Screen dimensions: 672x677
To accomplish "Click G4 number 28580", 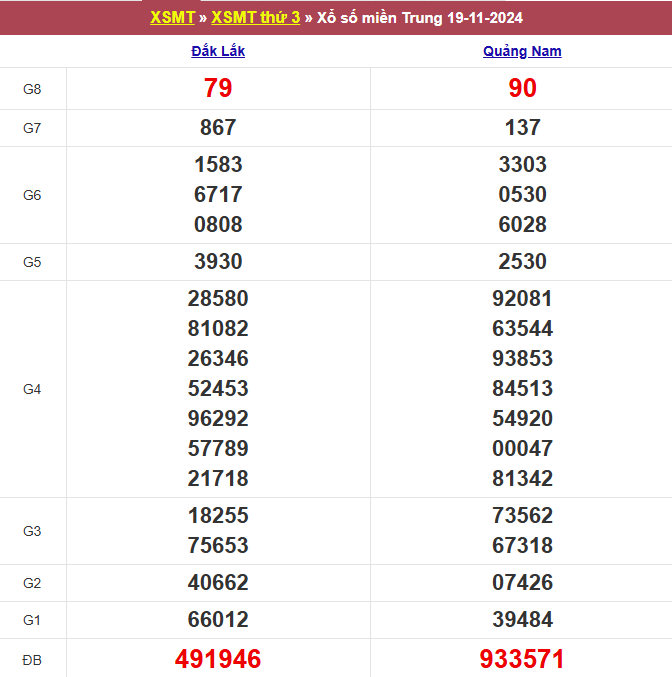I will coord(218,298).
